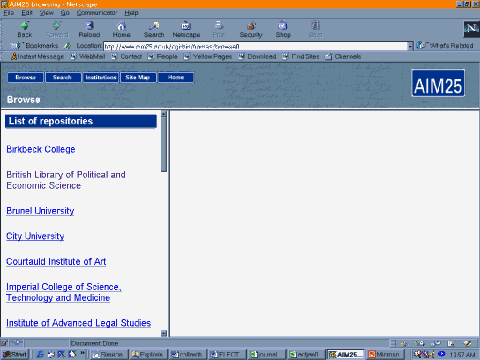Open the Edit menu

27,13
